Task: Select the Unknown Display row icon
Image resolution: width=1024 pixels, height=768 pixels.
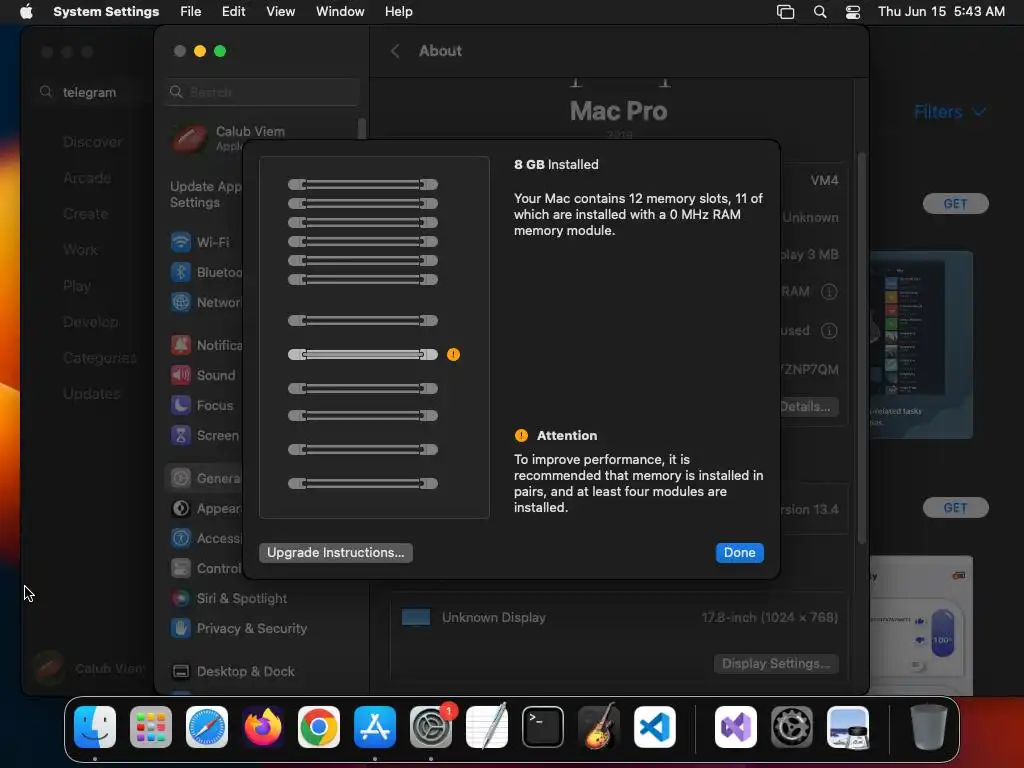Action: tap(416, 618)
